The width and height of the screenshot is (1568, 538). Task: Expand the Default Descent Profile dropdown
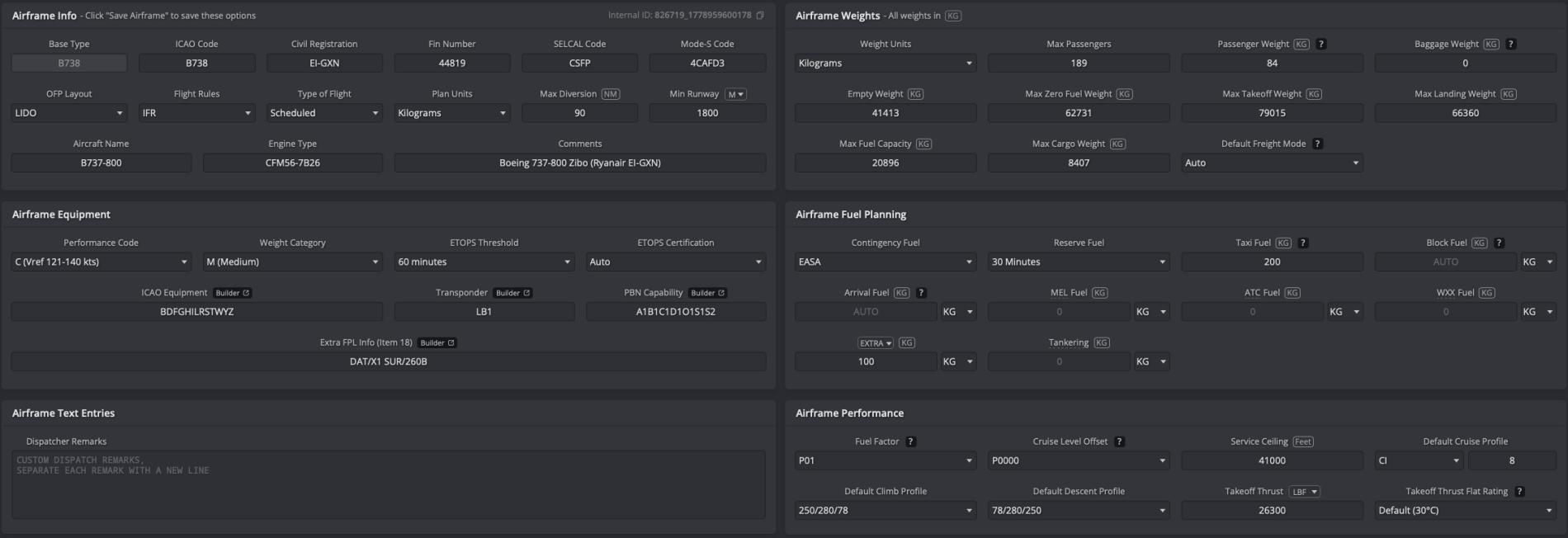1079,510
